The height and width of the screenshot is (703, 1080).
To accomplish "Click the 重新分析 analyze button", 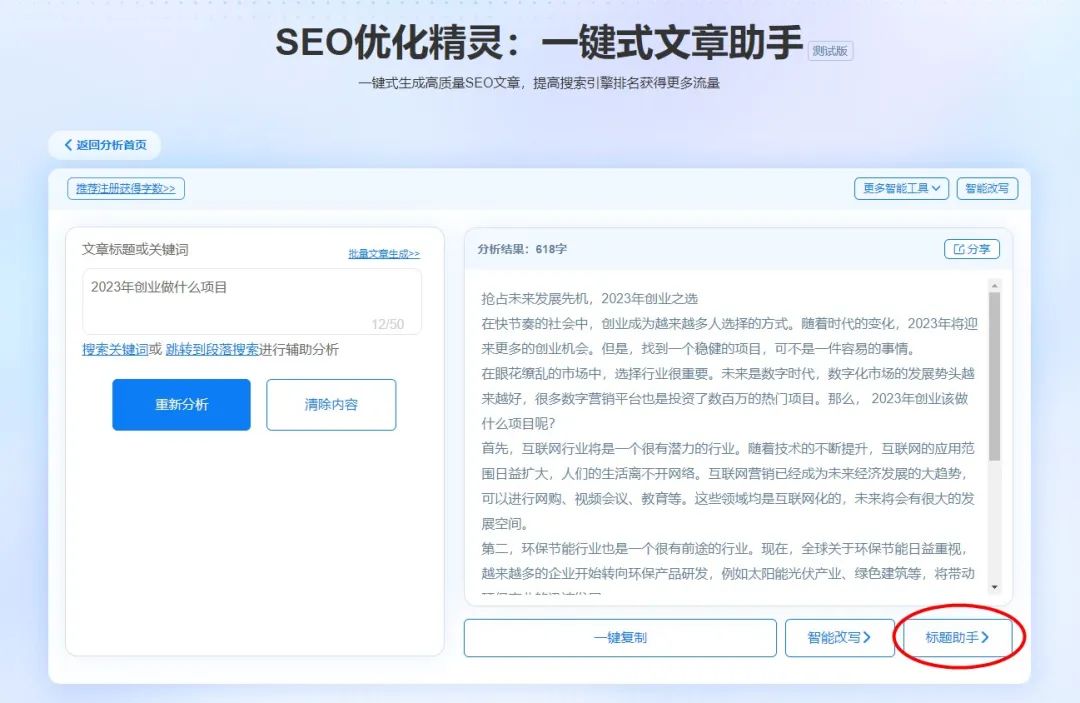I will pyautogui.click(x=181, y=405).
